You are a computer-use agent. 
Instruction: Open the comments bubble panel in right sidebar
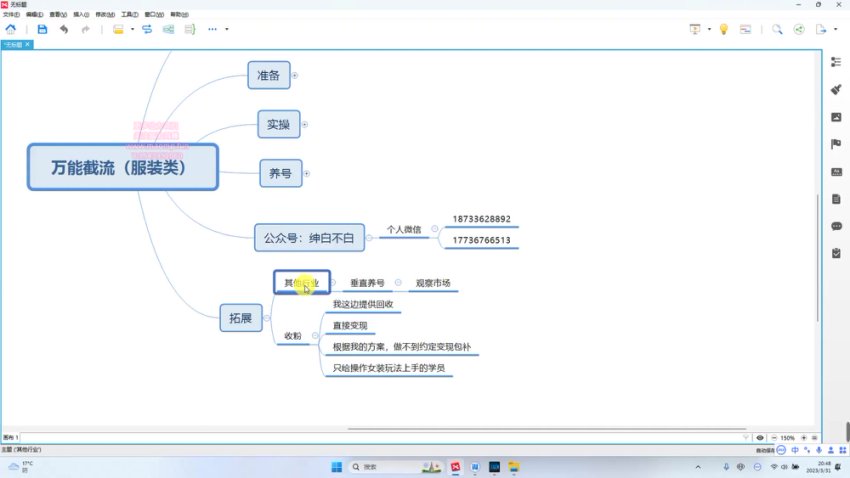pos(836,226)
